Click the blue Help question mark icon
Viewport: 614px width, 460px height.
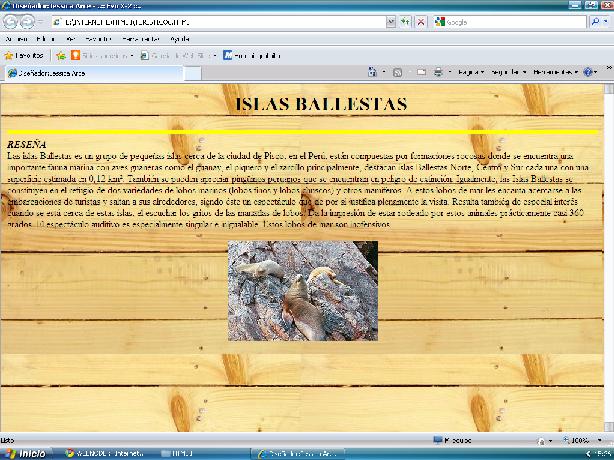pos(588,72)
